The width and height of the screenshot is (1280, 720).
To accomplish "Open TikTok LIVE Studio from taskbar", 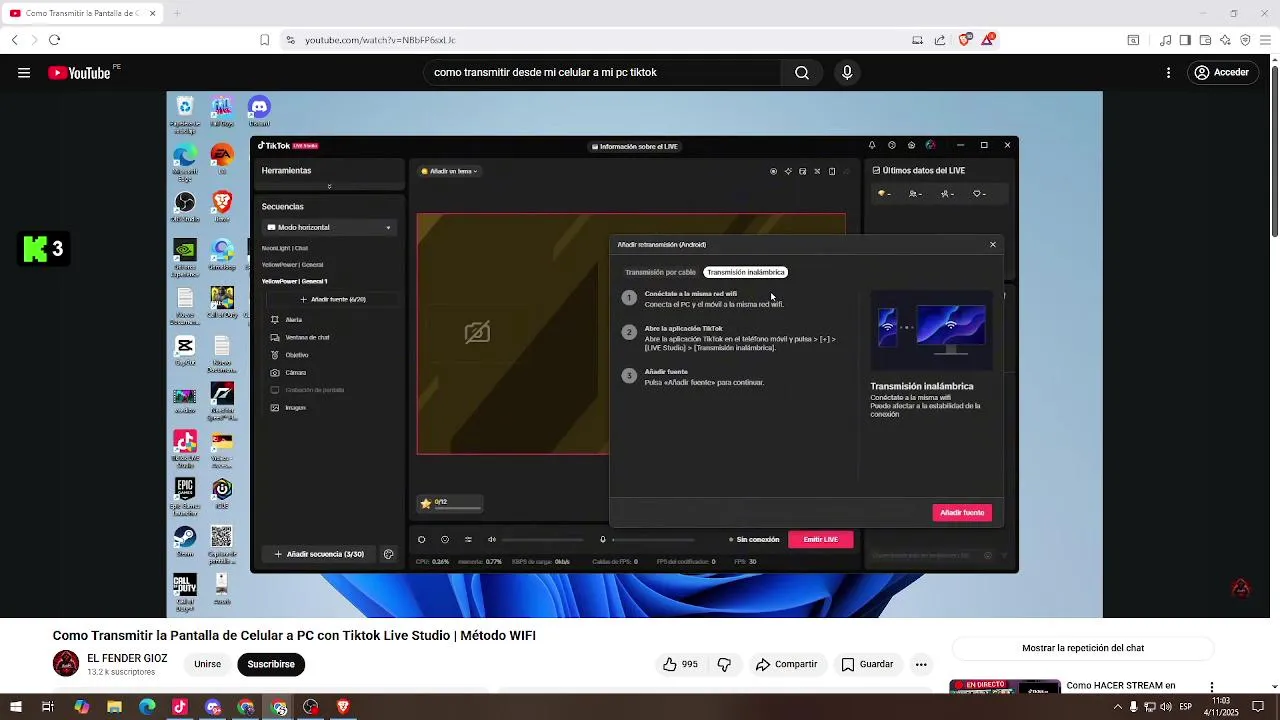I will tap(180, 707).
